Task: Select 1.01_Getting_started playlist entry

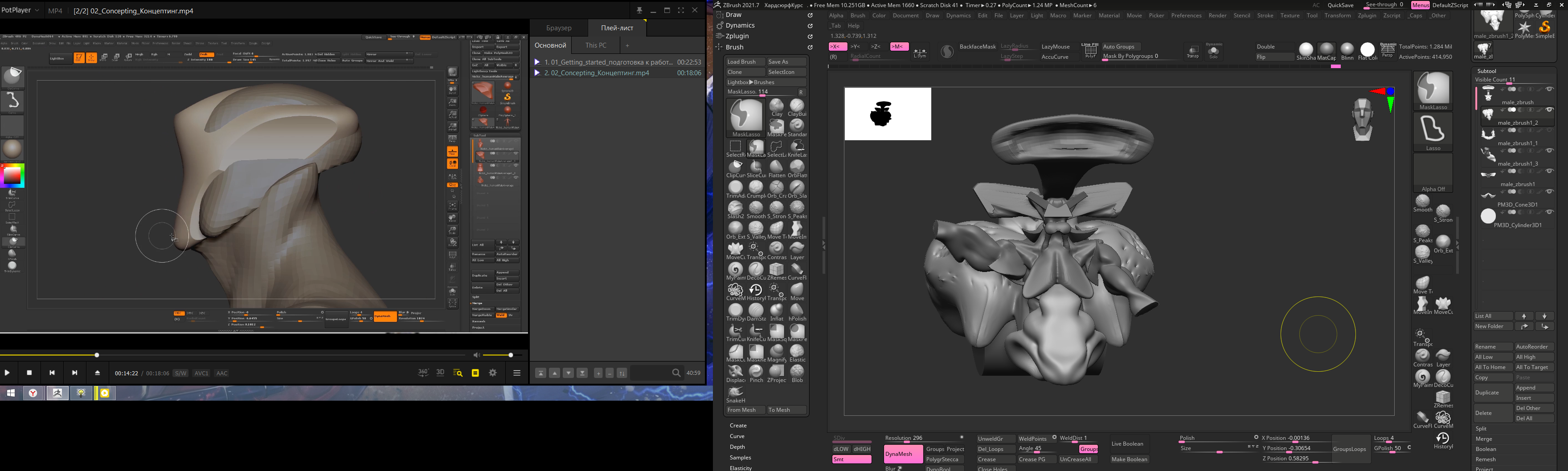Action: tap(617, 62)
